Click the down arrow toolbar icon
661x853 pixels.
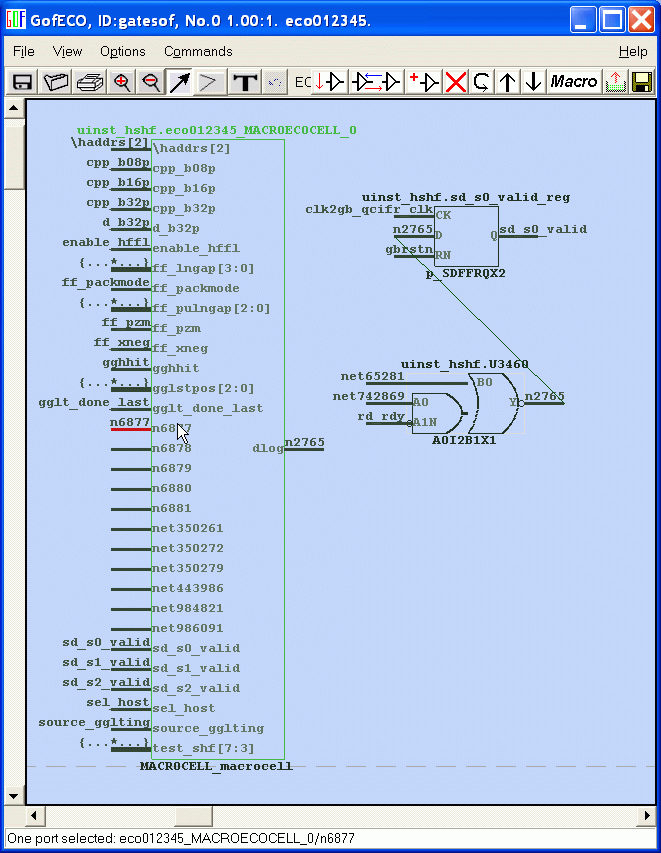pos(533,82)
